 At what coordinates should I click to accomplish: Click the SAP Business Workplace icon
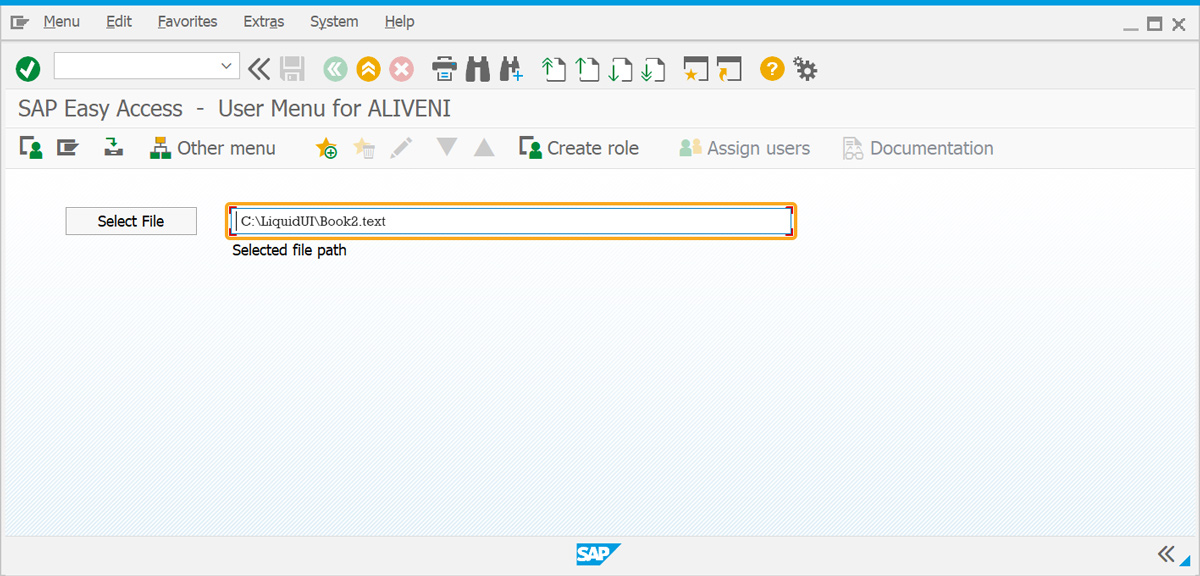click(x=114, y=148)
